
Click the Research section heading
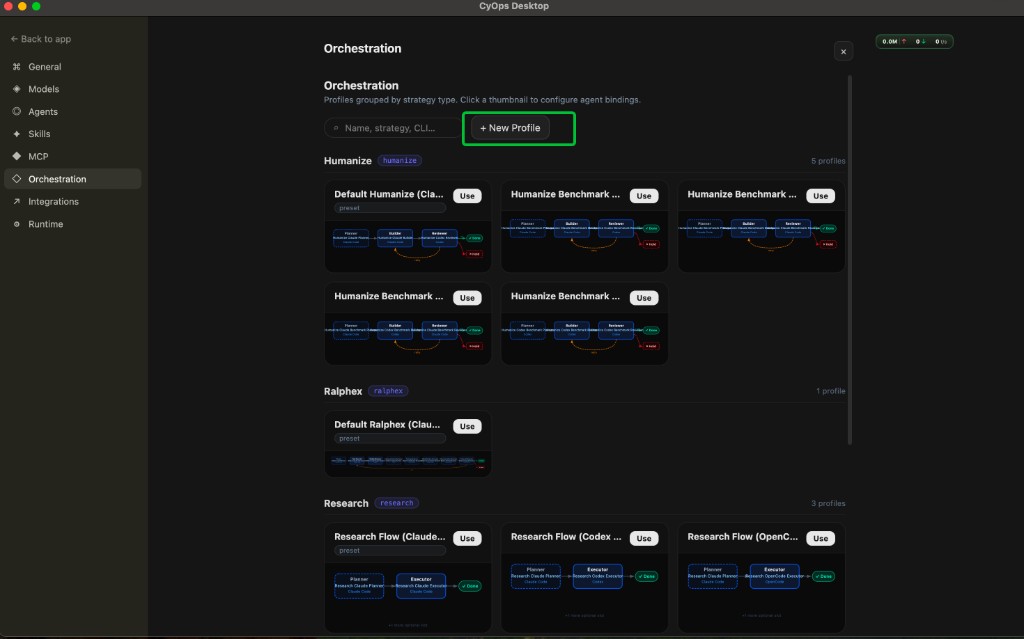click(x=346, y=503)
